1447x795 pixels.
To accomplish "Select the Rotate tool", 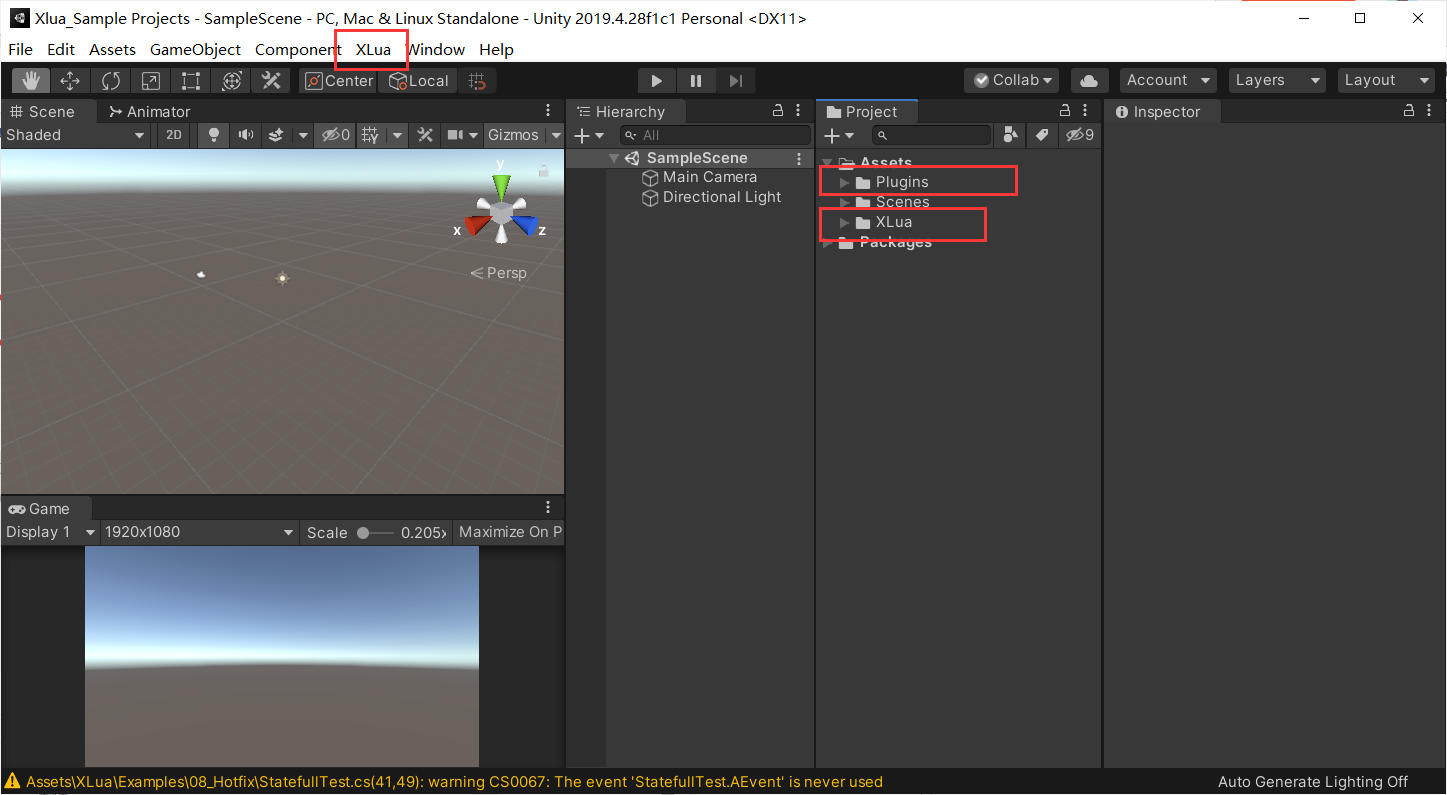I will 110,80.
